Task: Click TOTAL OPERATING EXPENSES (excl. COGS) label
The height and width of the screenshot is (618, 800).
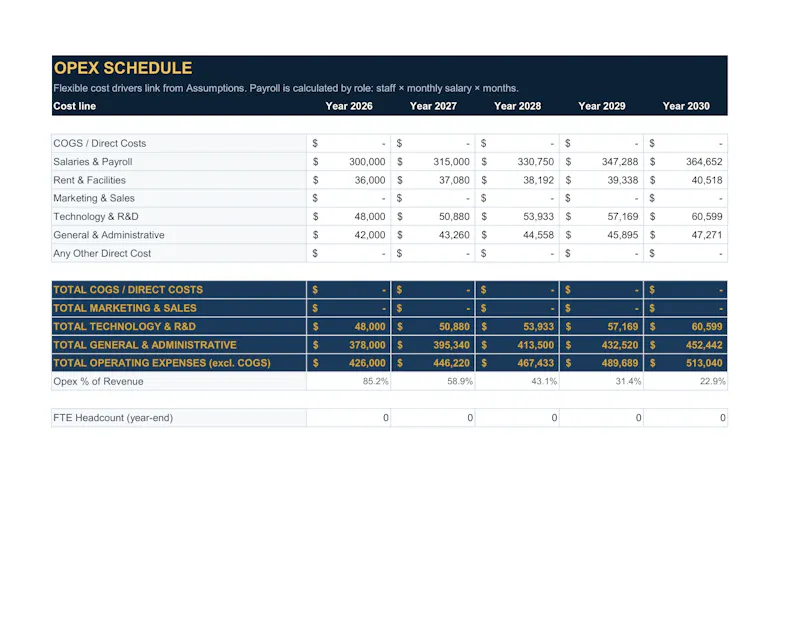Action: click(162, 363)
